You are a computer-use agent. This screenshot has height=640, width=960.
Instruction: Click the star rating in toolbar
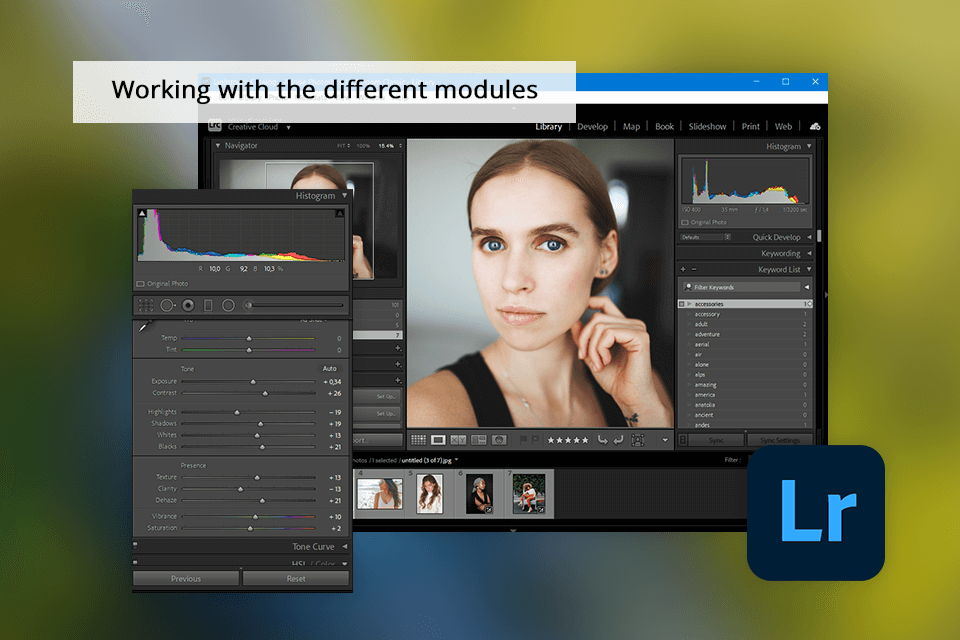(x=568, y=440)
